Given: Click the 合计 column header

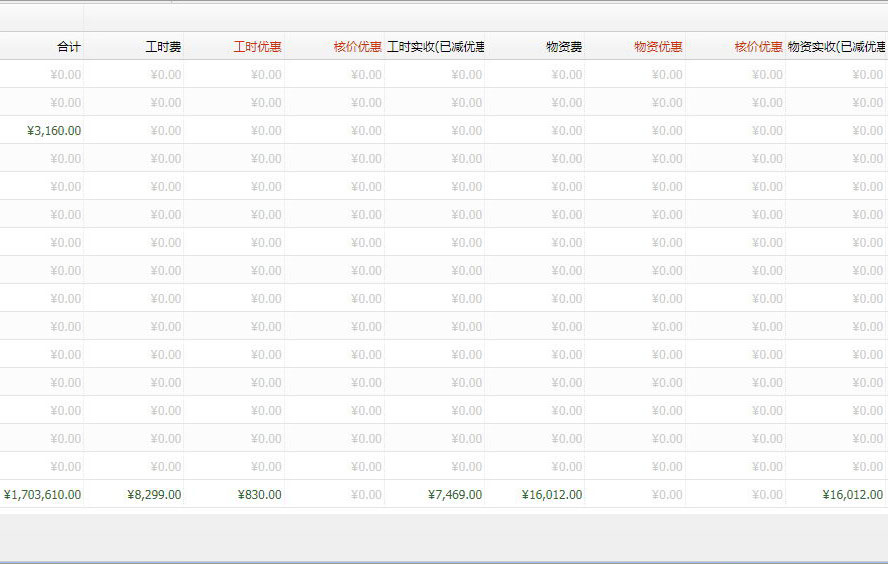Looking at the screenshot, I should (68, 46).
